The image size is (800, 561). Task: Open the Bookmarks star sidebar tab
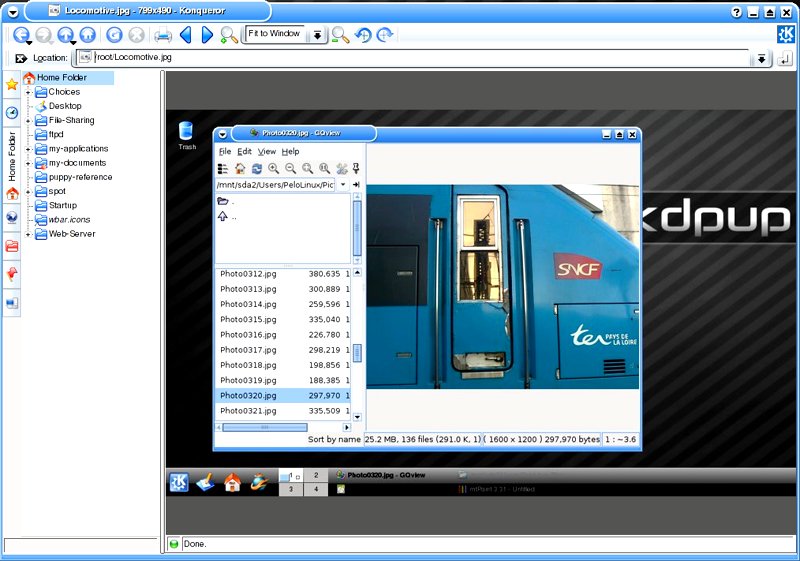tap(12, 84)
